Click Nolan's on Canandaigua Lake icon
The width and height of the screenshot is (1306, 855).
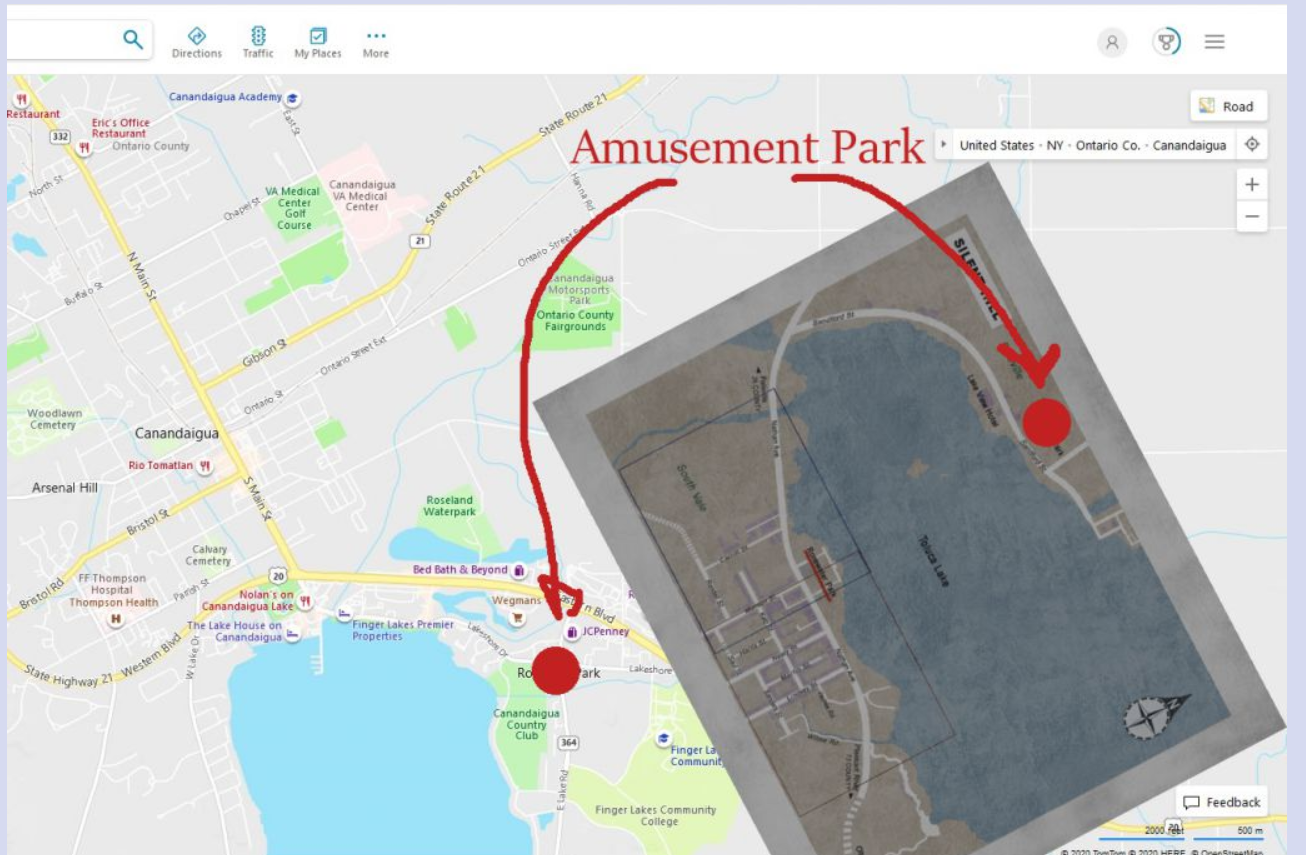(305, 601)
